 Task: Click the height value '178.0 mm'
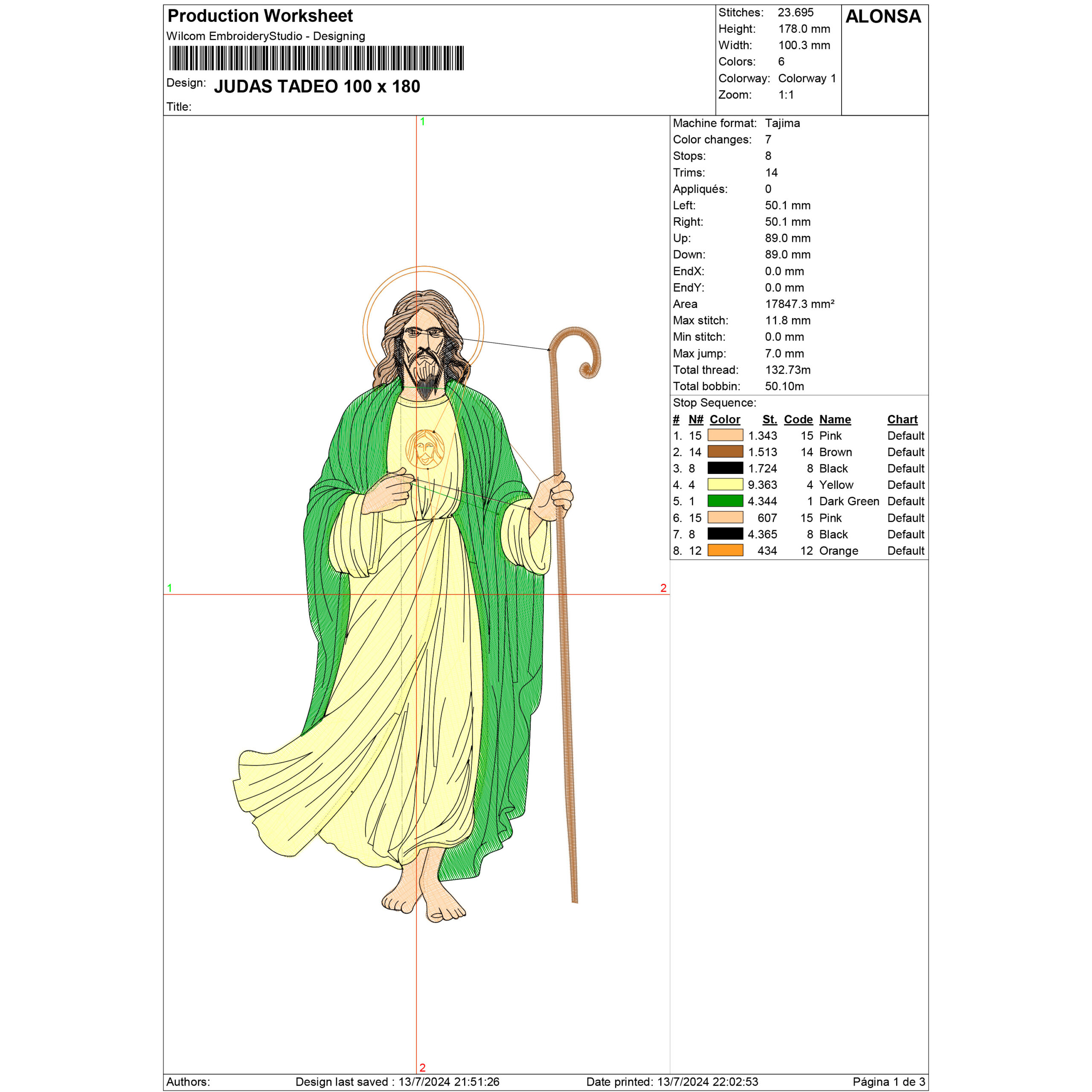click(804, 29)
